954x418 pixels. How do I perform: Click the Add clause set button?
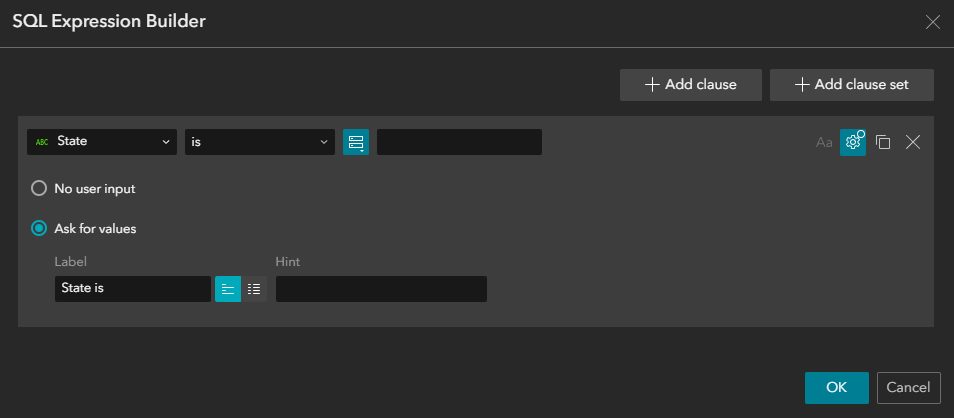(852, 85)
